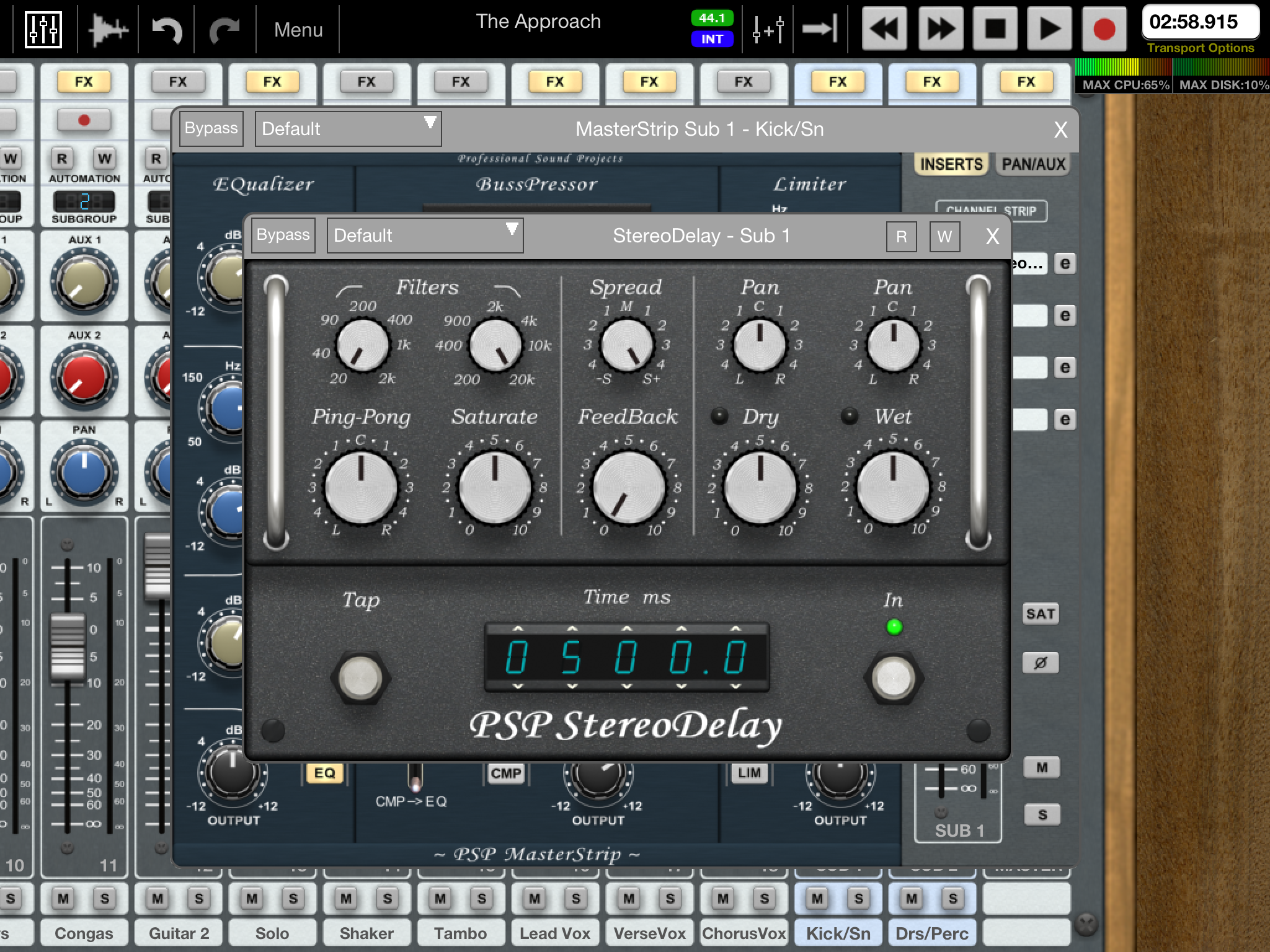Viewport: 1270px width, 952px height.
Task: Bypass the MasterStrip plugin
Action: pyautogui.click(x=211, y=128)
